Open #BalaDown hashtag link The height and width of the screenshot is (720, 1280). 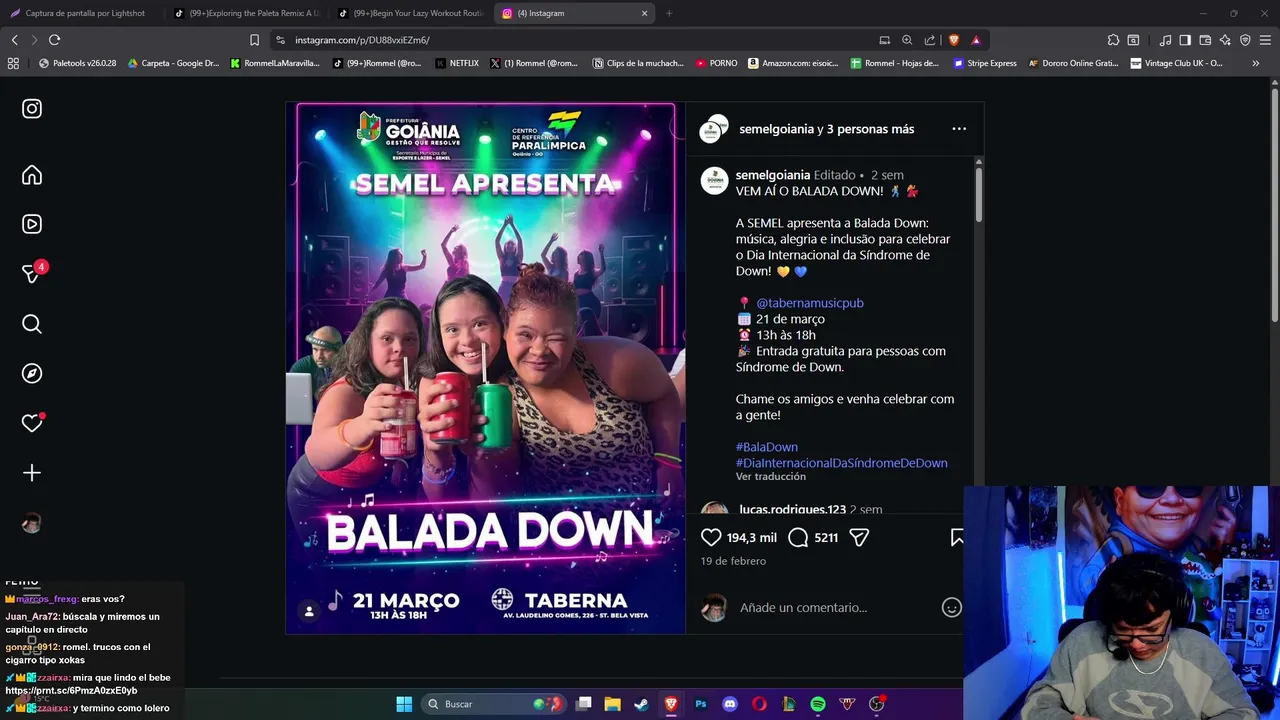click(766, 447)
